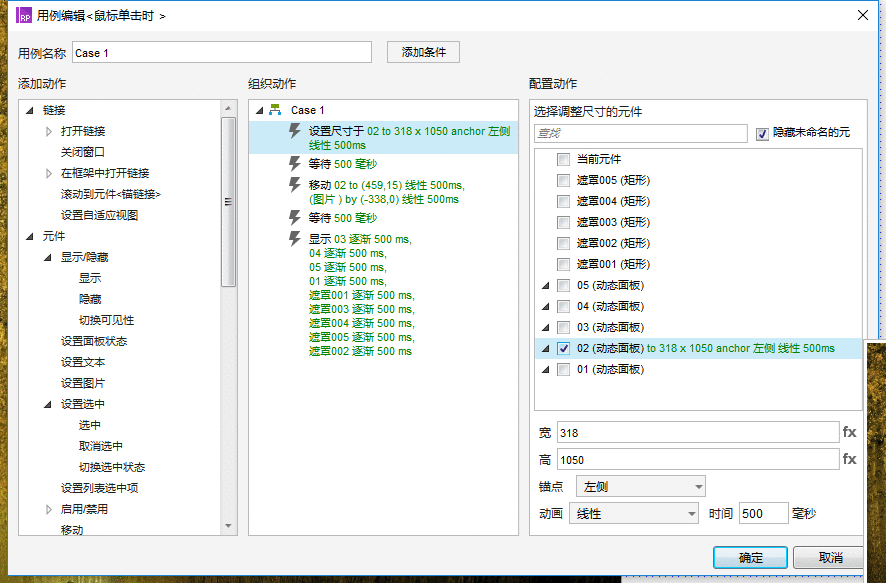
Task: Collapse the 链接 action group
Action: [x=30, y=111]
